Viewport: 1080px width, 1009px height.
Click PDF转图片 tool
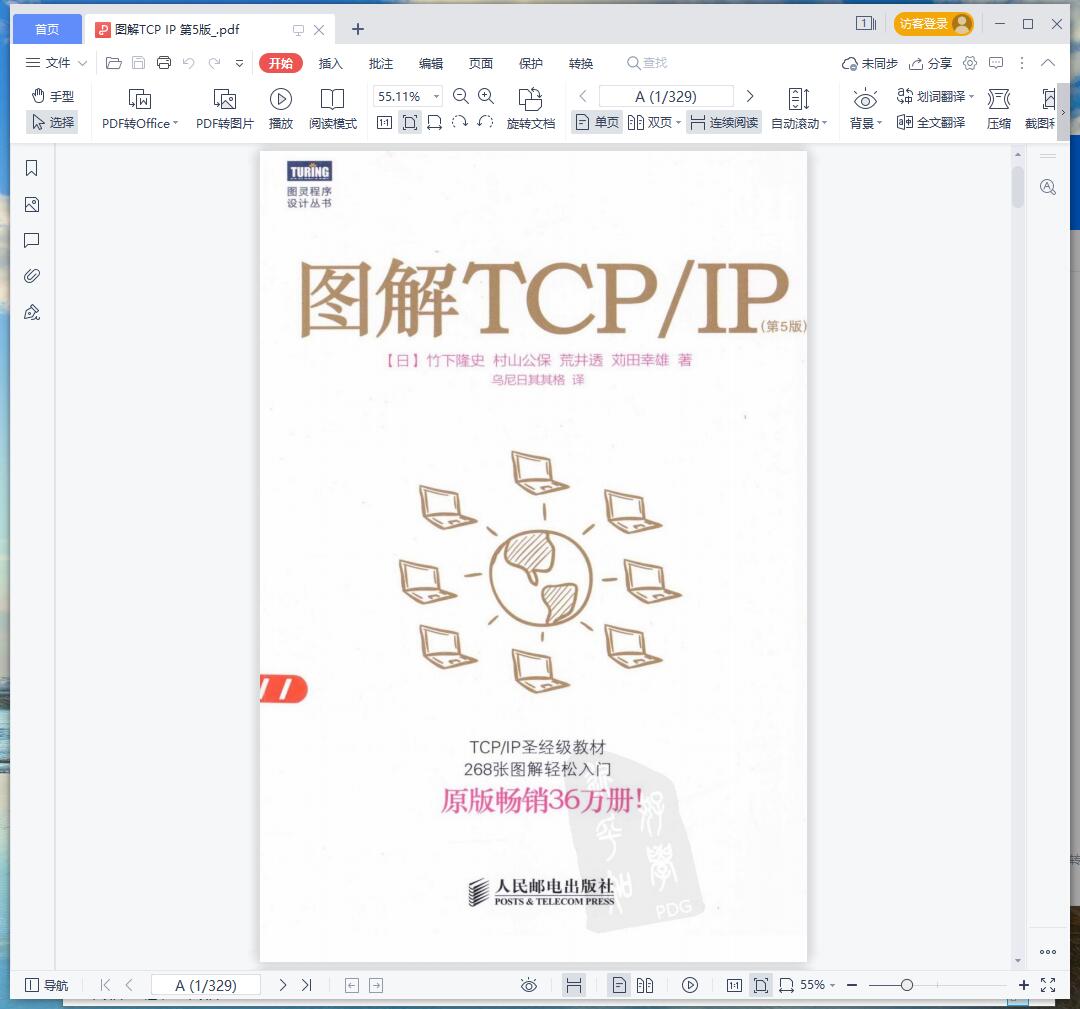click(x=225, y=110)
